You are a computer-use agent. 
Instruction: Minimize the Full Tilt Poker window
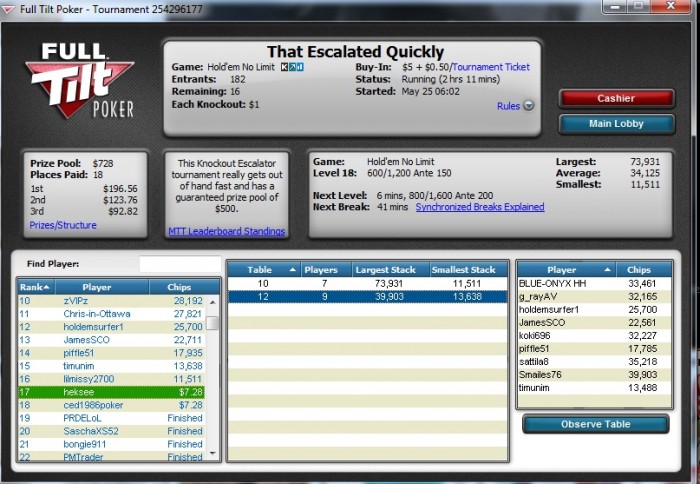615,6
